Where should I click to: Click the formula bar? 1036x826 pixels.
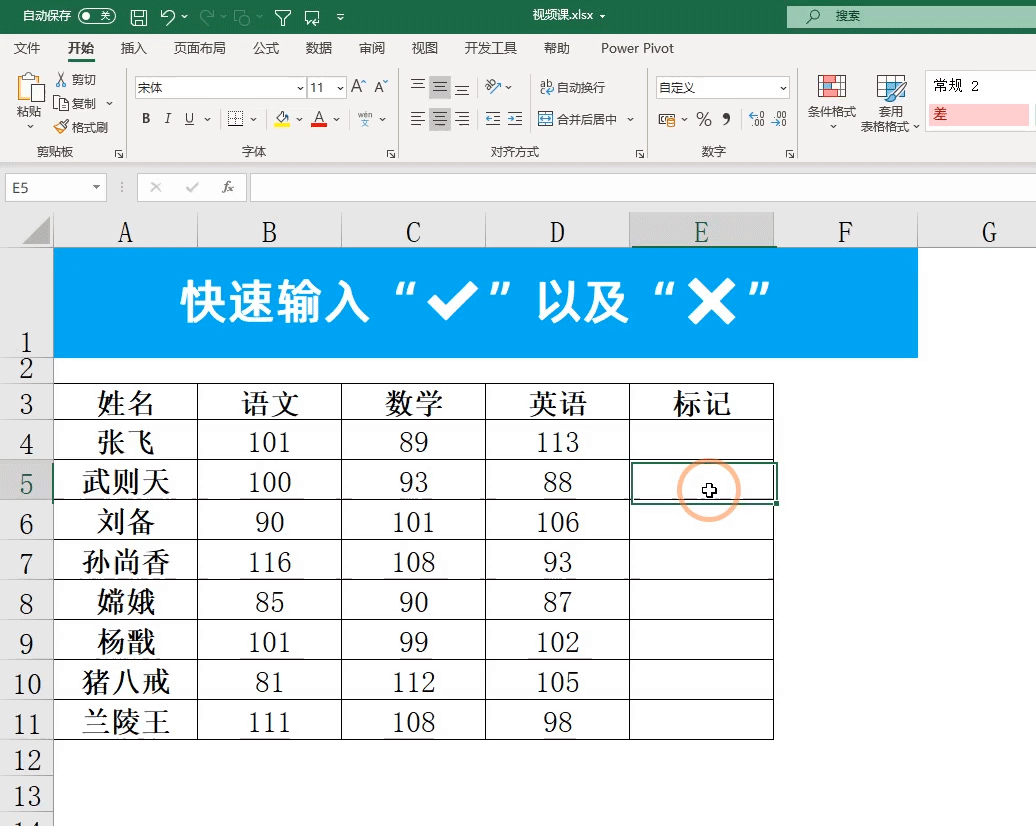click(x=642, y=188)
